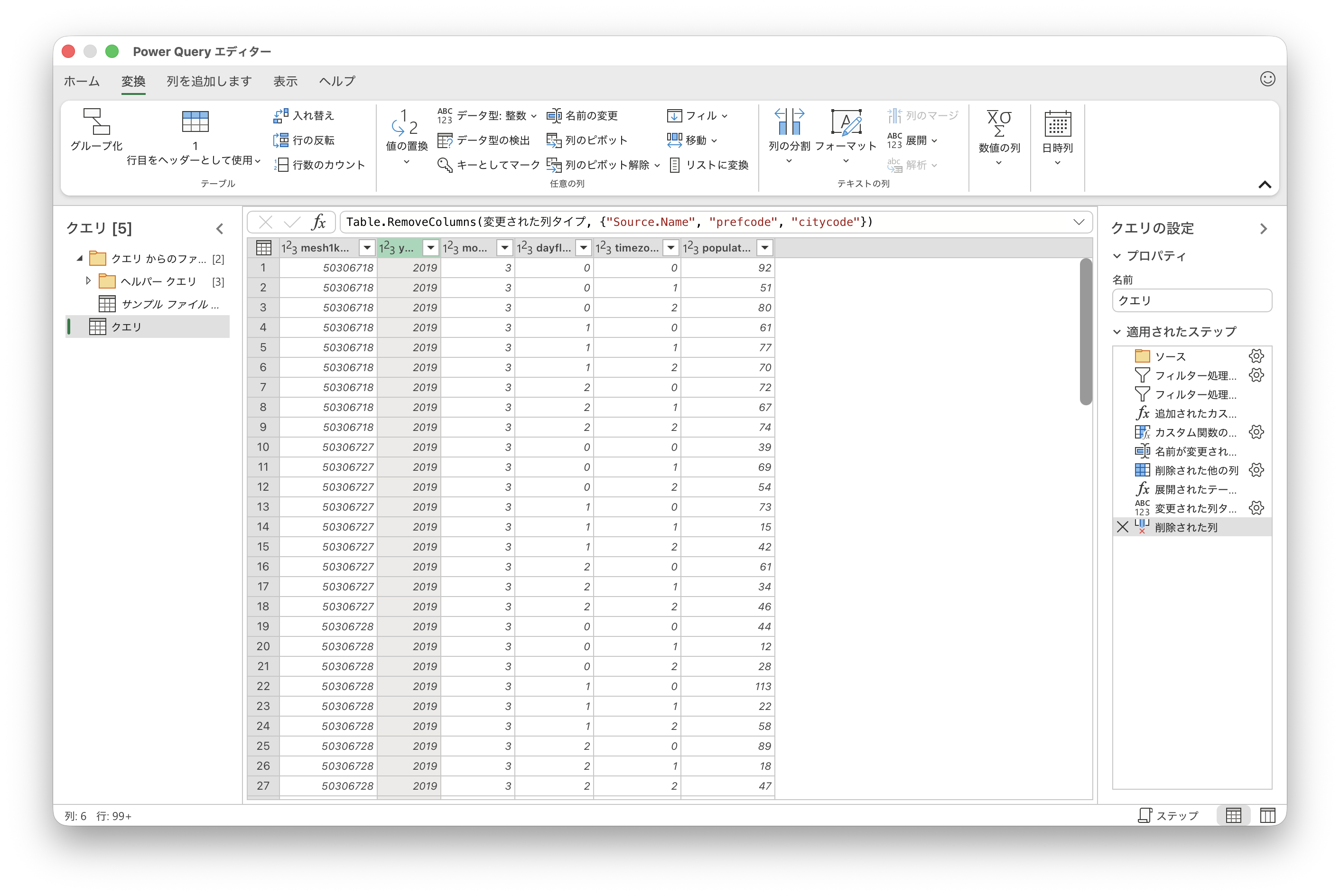This screenshot has height=896, width=1340.
Task: Open filter dropdown for populat... column
Action: tap(764, 247)
